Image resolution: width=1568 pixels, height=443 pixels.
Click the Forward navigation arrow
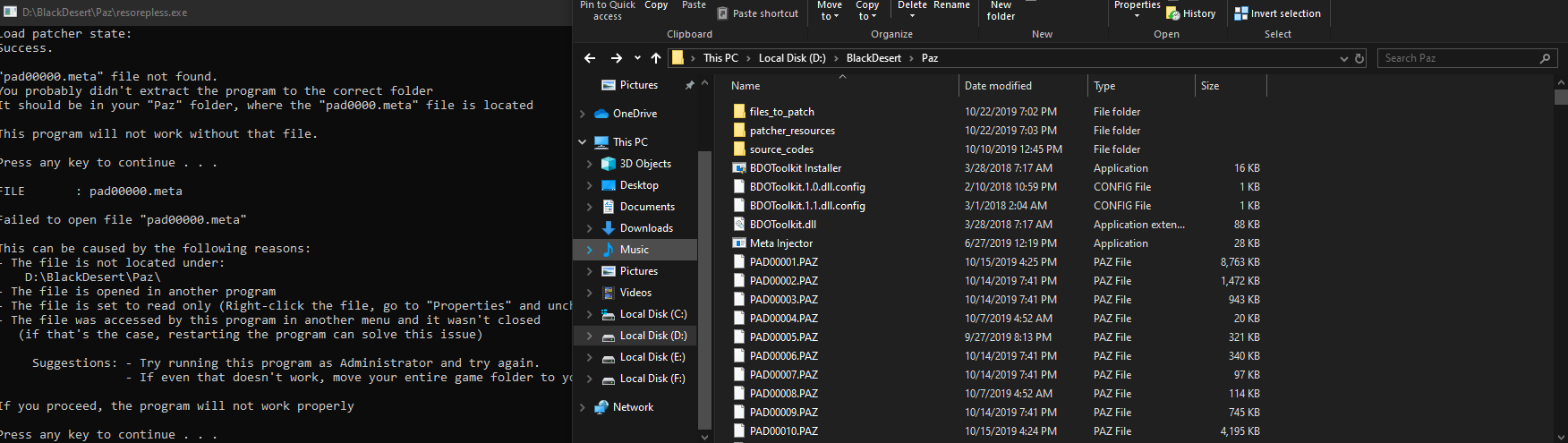tap(617, 58)
